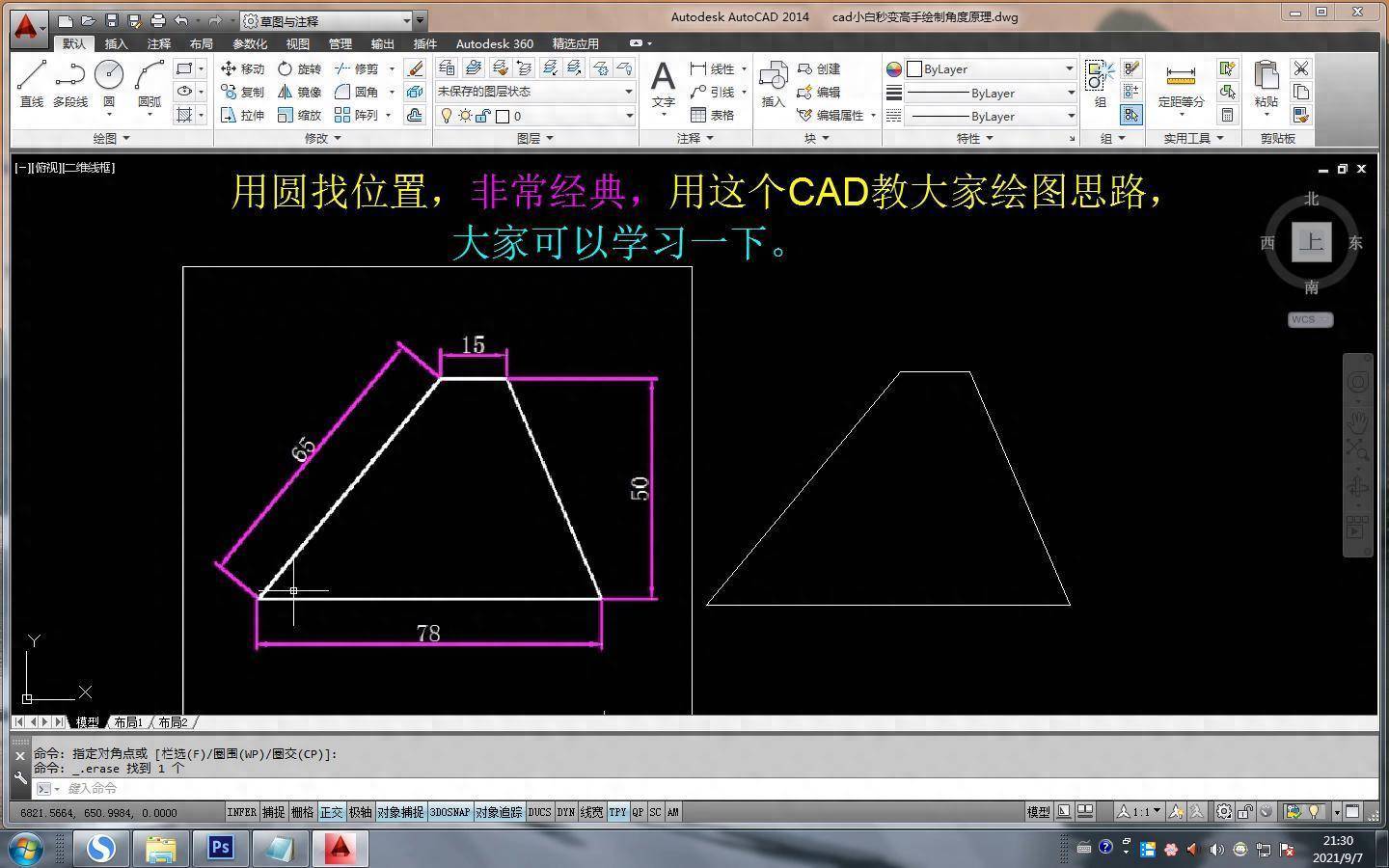Open the 草图与注释 workspace dropdown
Image resolution: width=1389 pixels, height=868 pixels.
(x=330, y=20)
